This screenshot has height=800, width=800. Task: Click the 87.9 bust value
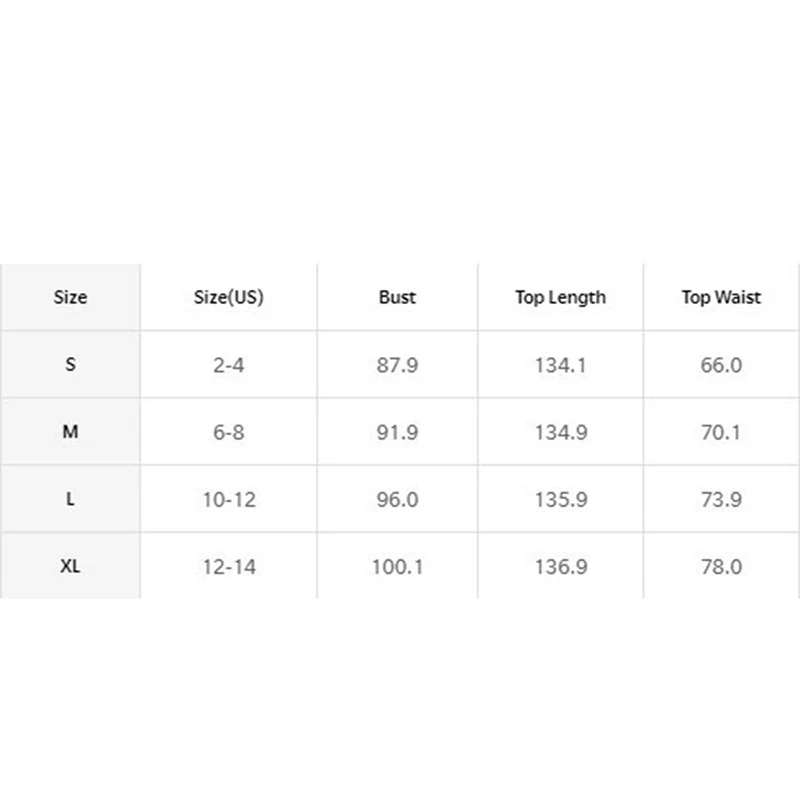pos(397,365)
